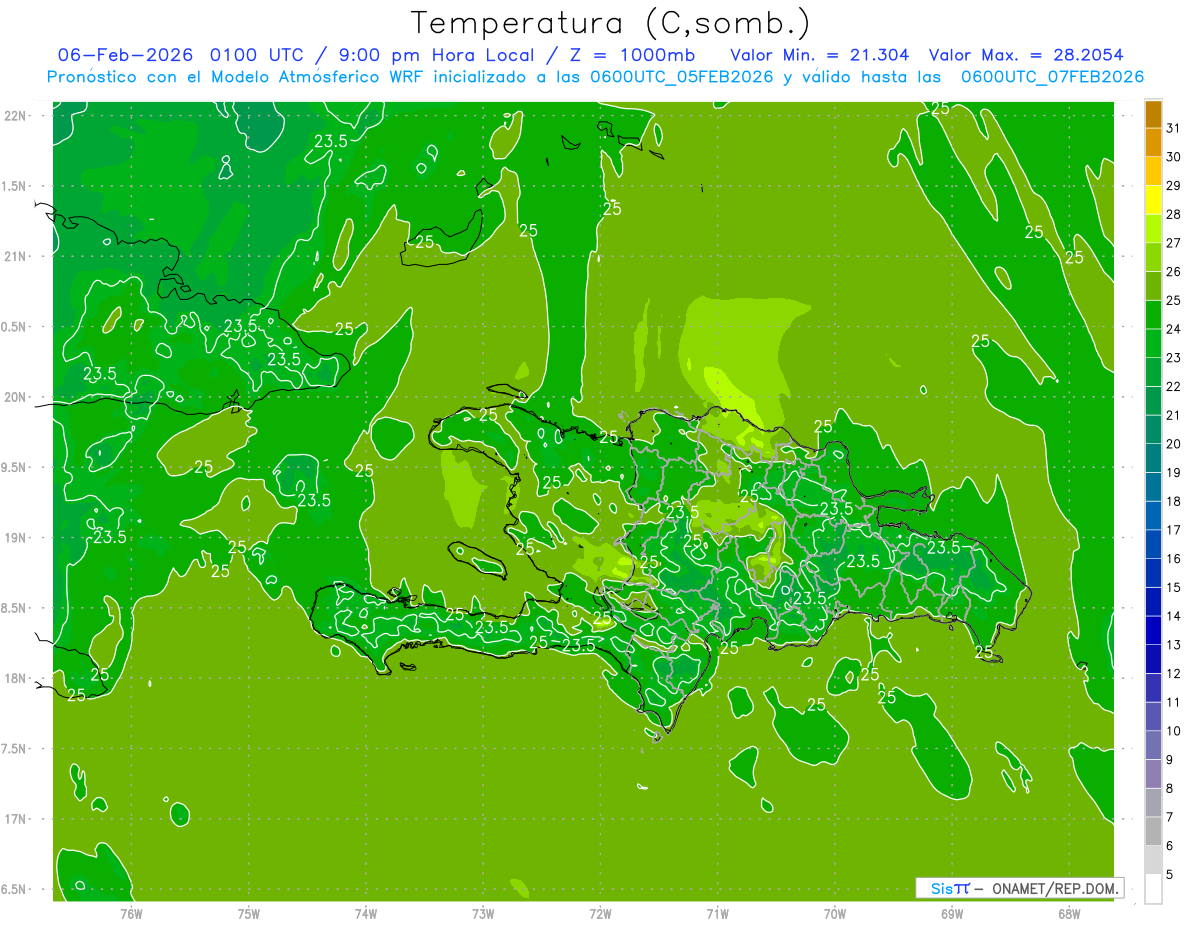Viewport: 1200px width, 927px height.
Task: Select the Z = 1000mb level text
Action: pyautogui.click(x=633, y=54)
